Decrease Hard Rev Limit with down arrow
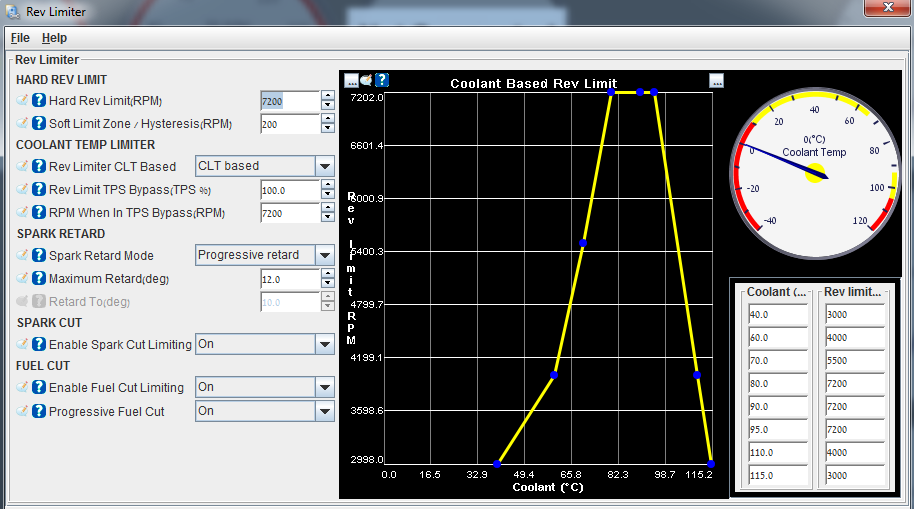914x509 pixels. click(x=328, y=106)
